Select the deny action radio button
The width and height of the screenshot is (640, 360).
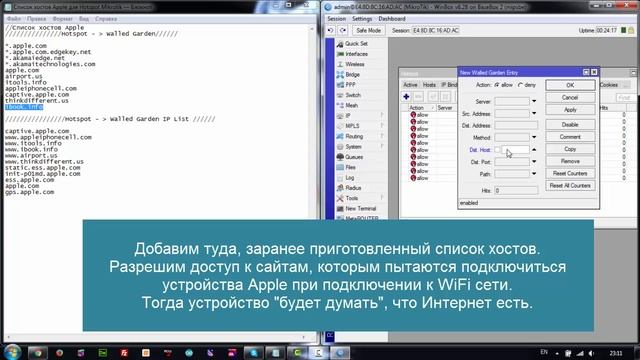point(520,85)
